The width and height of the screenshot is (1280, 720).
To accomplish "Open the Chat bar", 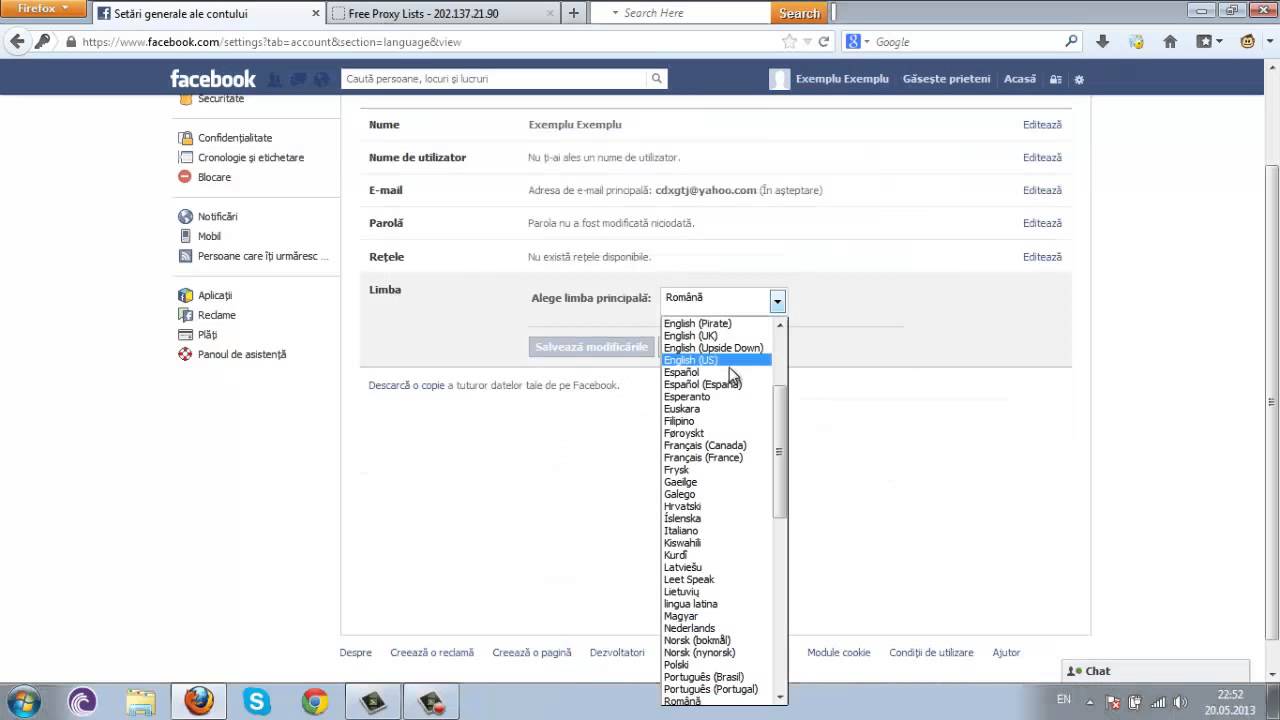I will point(1155,671).
